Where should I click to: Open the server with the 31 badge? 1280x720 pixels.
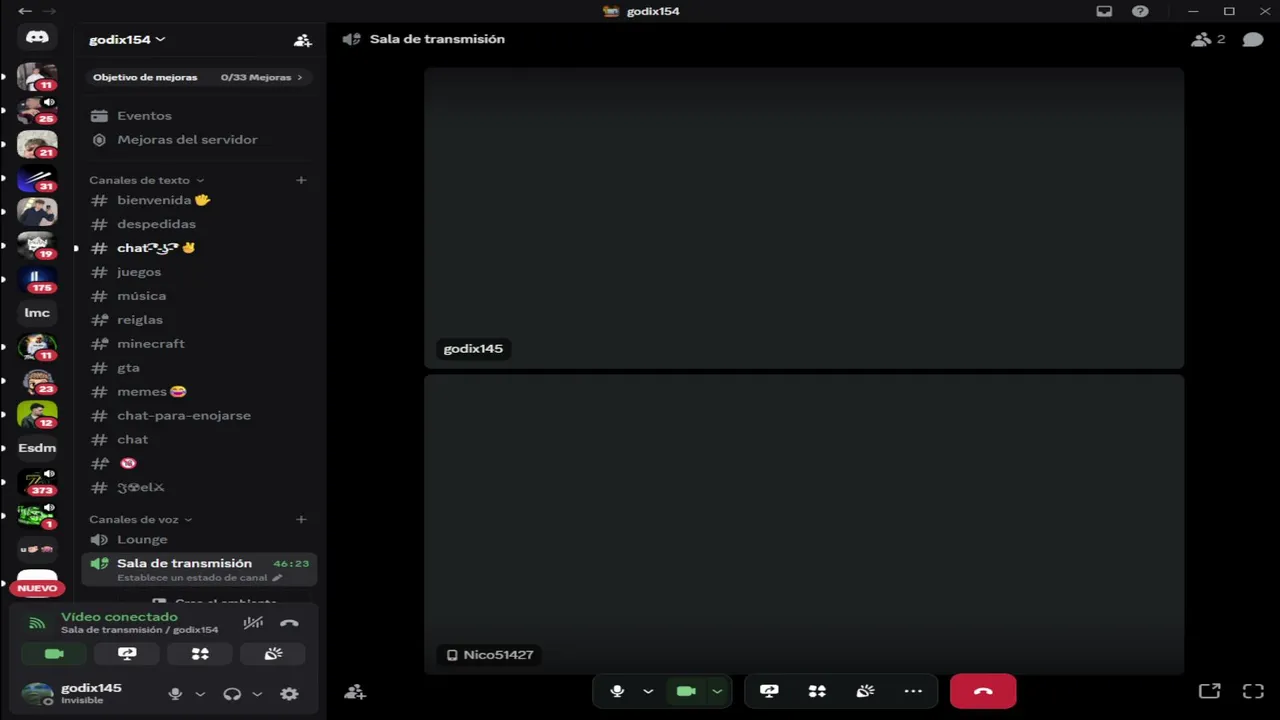click(37, 178)
